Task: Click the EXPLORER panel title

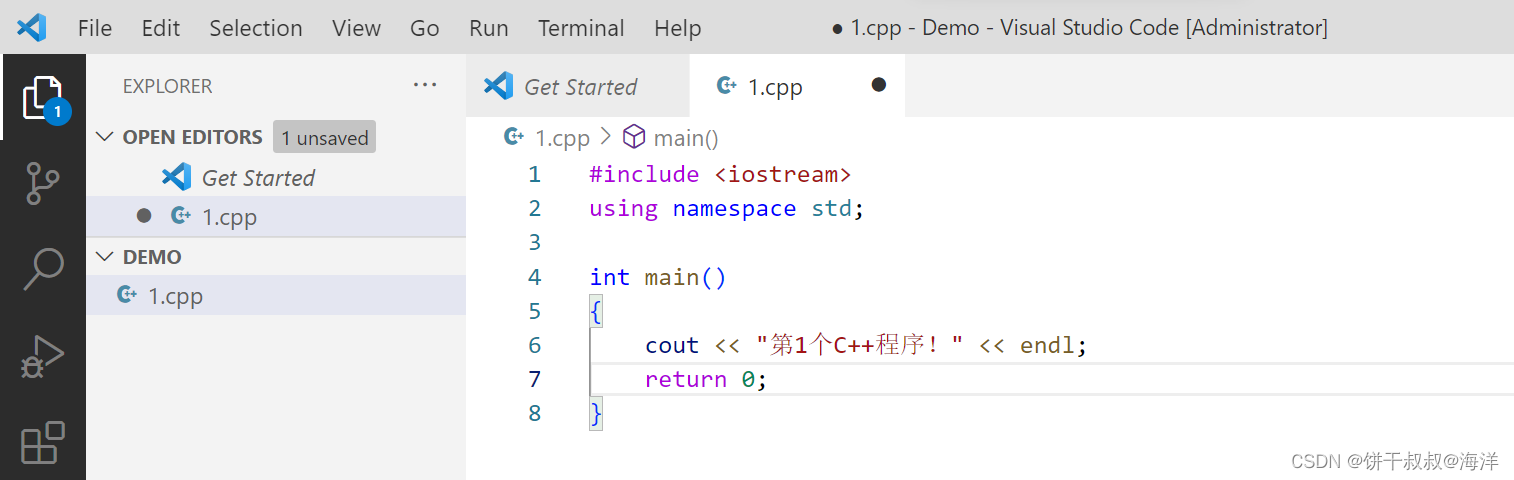Action: coord(167,86)
